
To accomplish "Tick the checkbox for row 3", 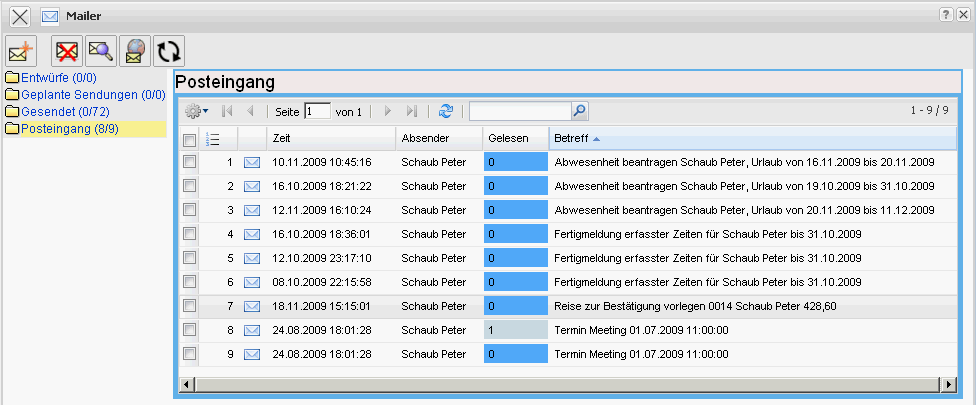I will coord(190,209).
